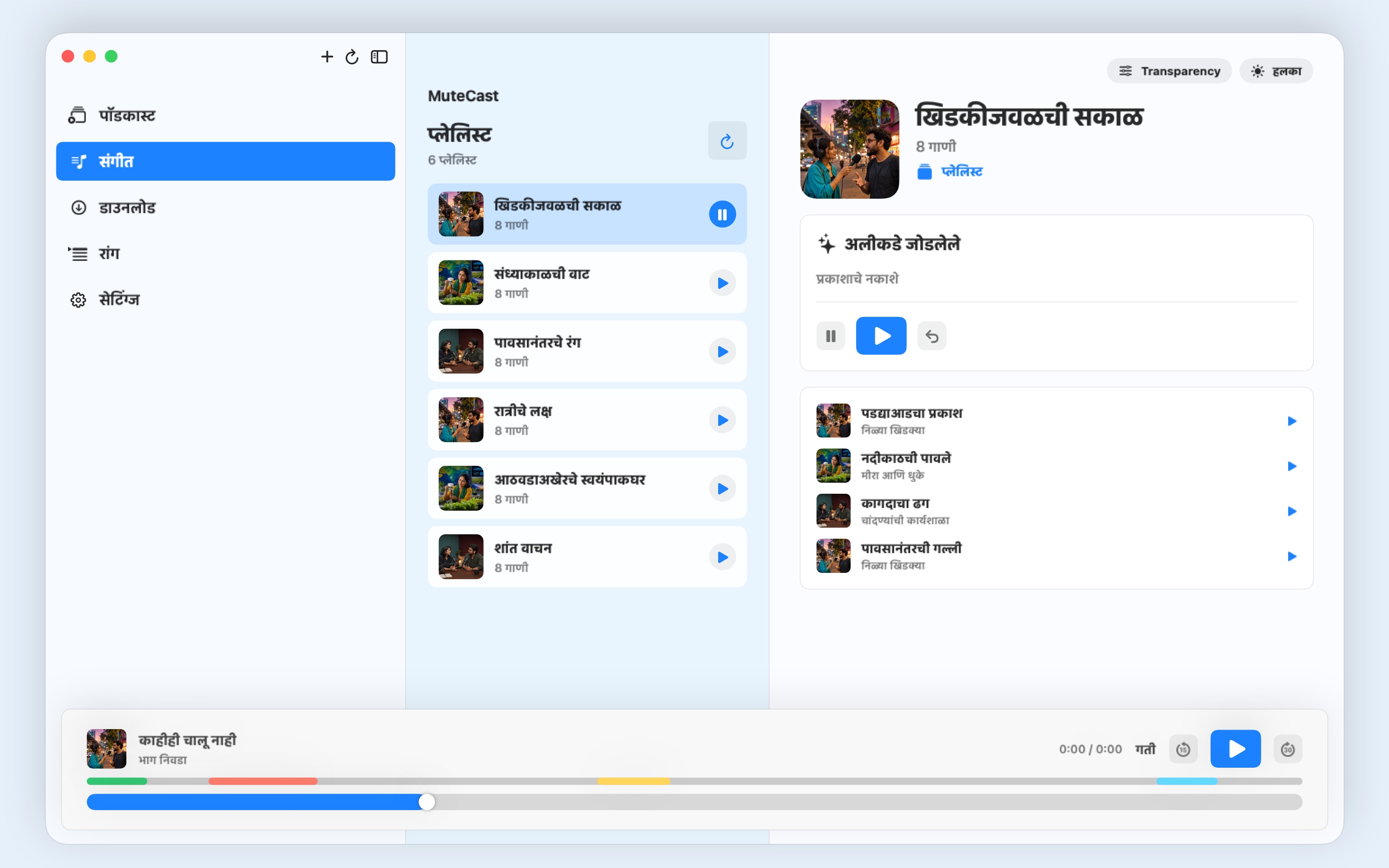The width and height of the screenshot is (1389, 868).
Task: Pause the खिडकीजवळची सकाळ playlist
Action: click(722, 214)
